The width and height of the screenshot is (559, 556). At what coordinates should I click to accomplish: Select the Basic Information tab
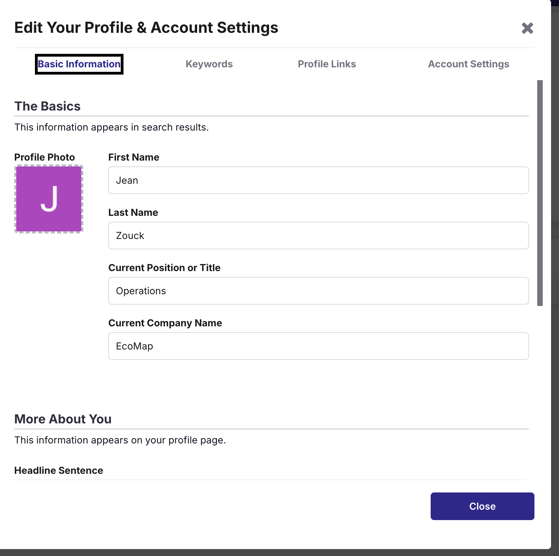(x=79, y=64)
